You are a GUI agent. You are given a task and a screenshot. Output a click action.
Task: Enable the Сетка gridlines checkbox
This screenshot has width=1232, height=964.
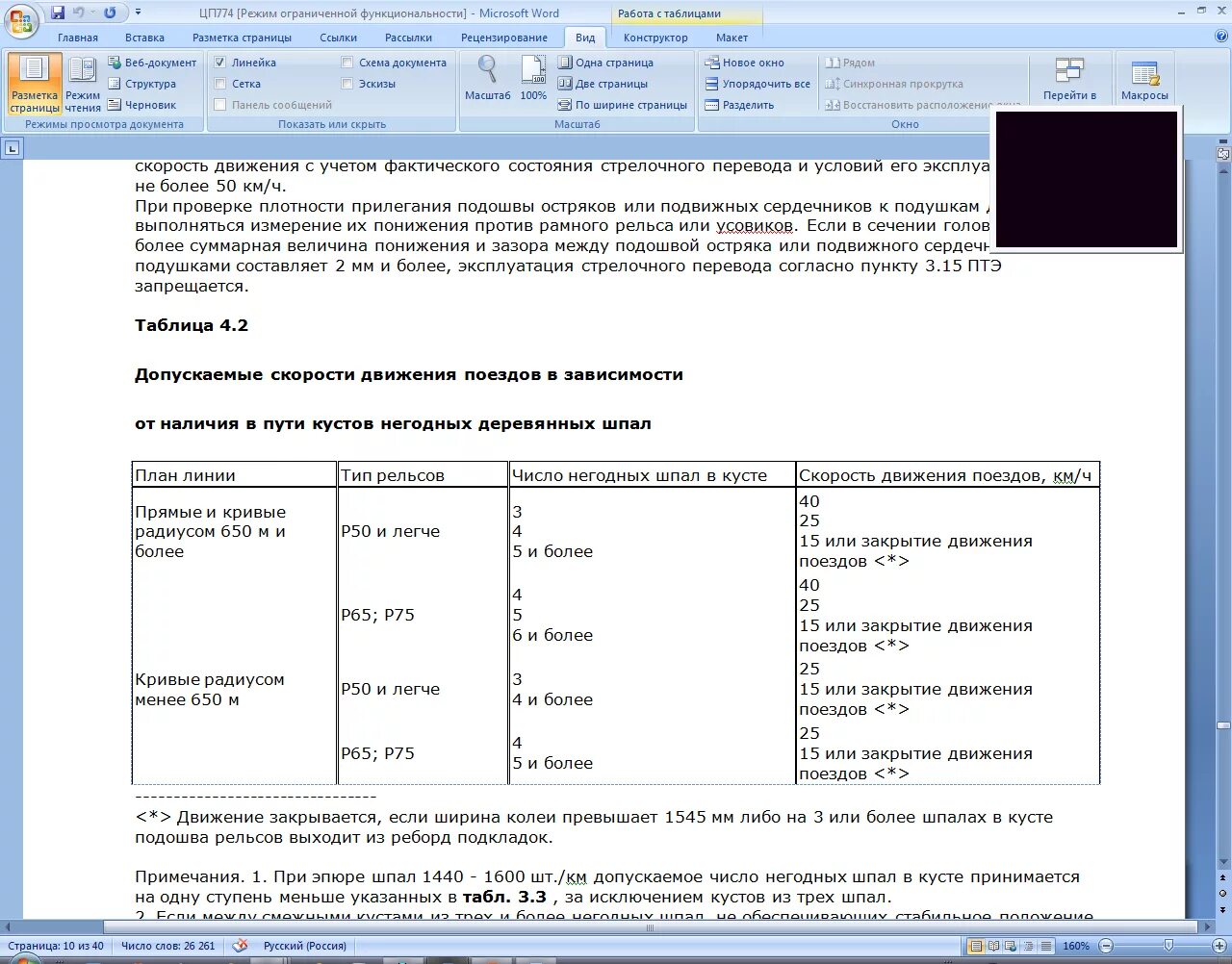[x=220, y=84]
